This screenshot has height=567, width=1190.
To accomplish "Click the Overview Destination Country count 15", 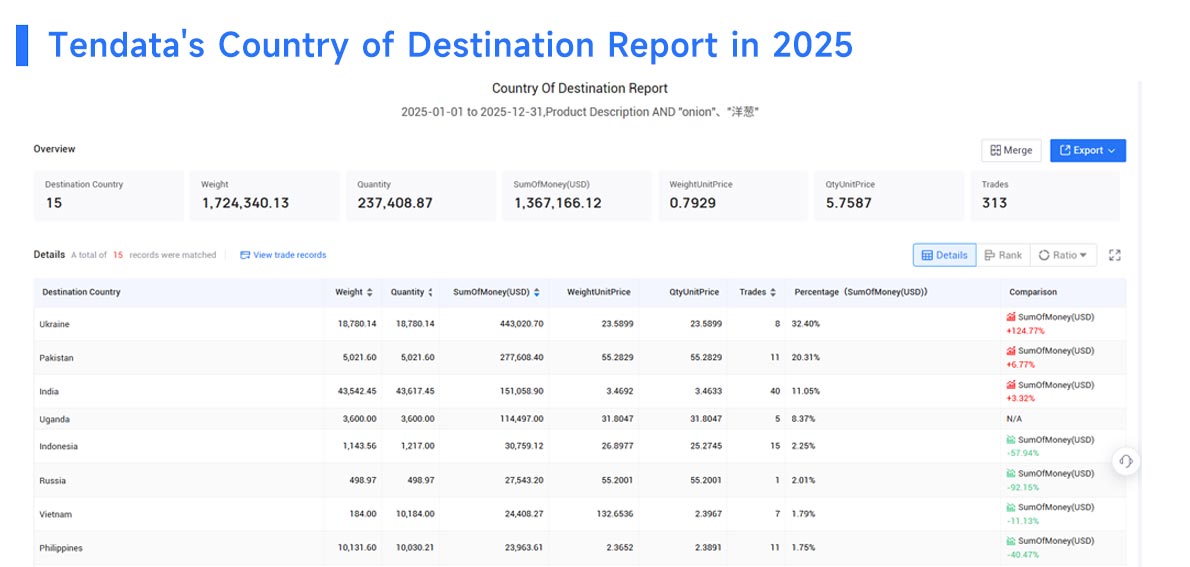I will coord(54,203).
